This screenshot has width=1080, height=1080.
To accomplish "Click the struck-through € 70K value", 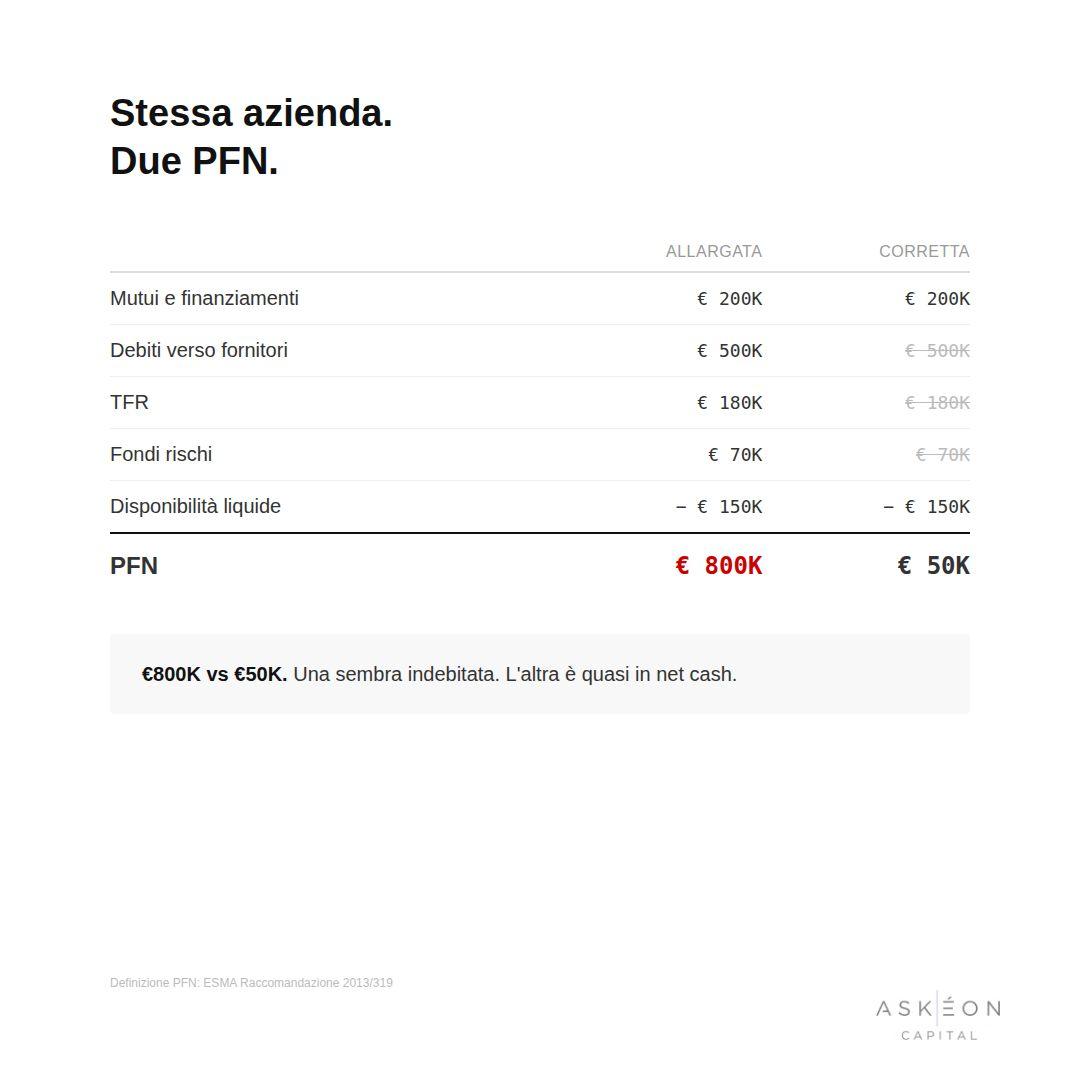I will [x=942, y=455].
